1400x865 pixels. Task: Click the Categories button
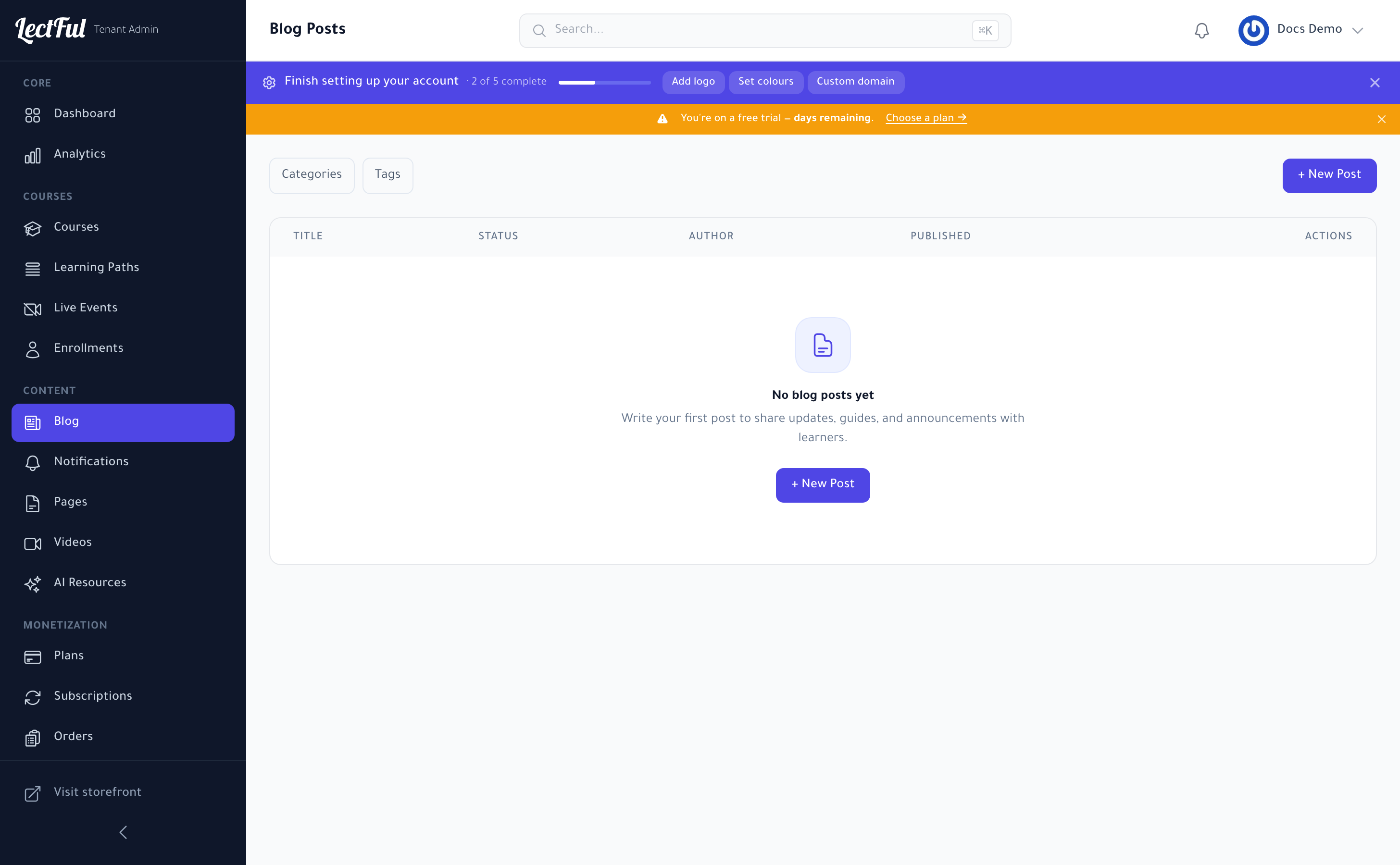point(312,175)
